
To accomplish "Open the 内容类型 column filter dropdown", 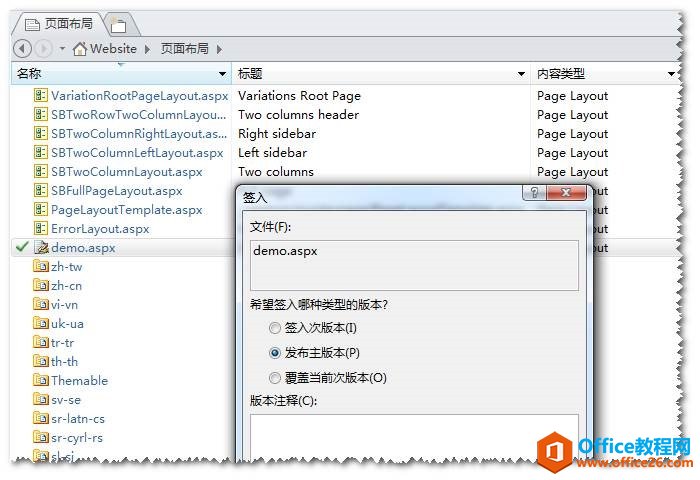I will 671,74.
